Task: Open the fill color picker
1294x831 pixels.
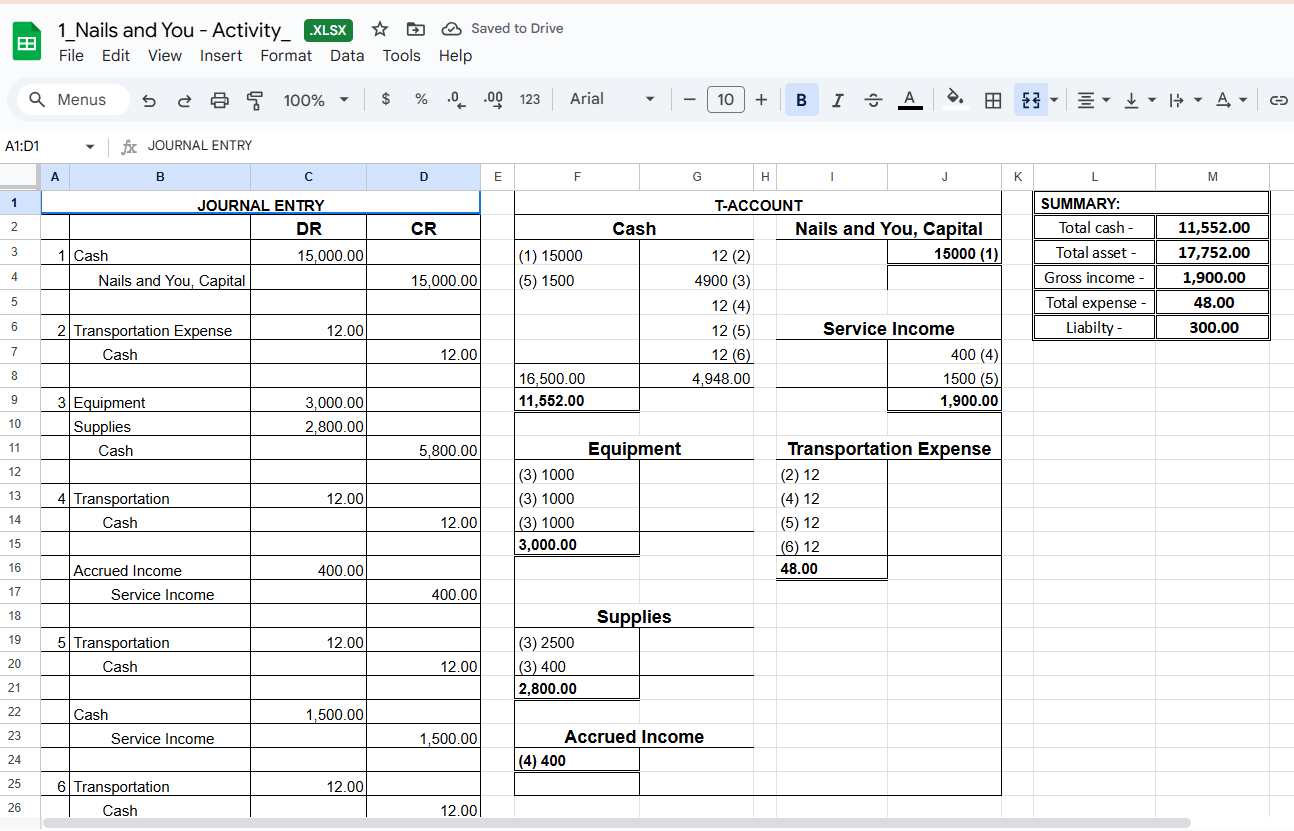Action: coord(956,99)
